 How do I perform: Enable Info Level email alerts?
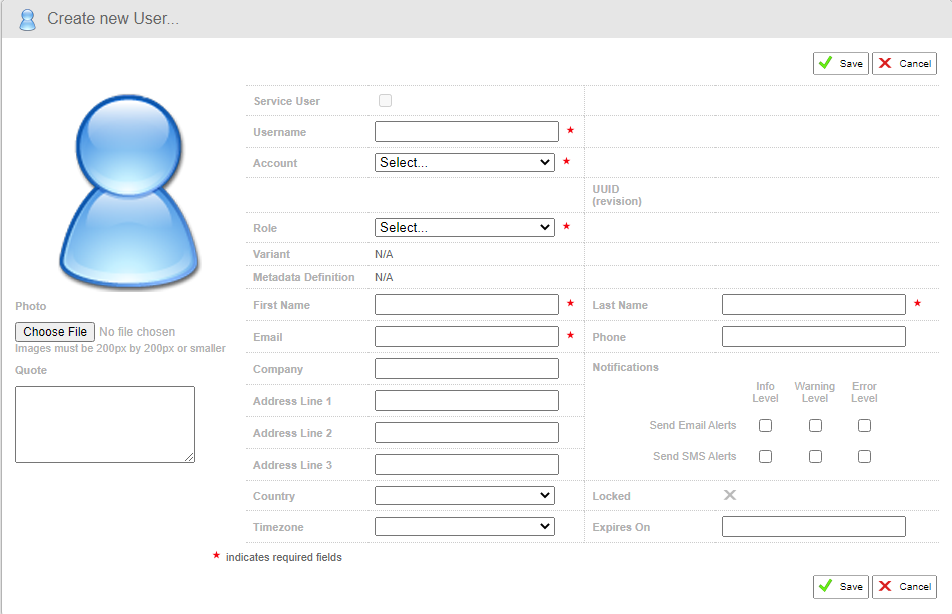point(765,425)
